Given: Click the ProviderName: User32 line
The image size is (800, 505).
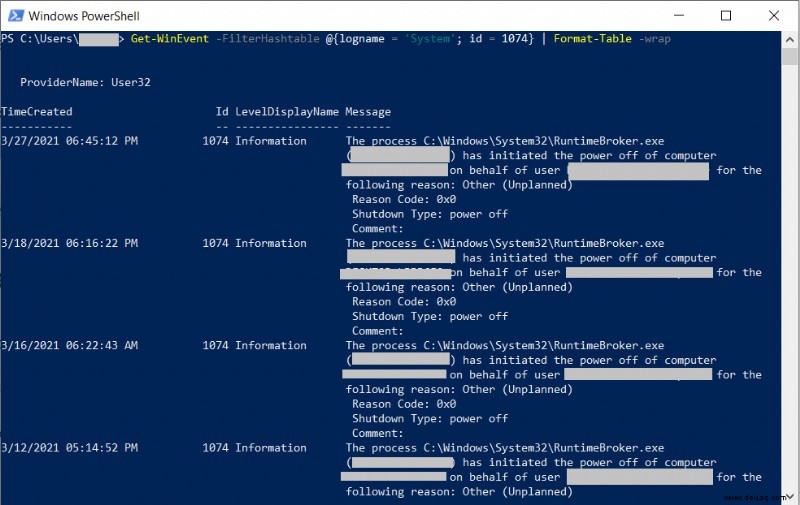Looking at the screenshot, I should pos(85,82).
